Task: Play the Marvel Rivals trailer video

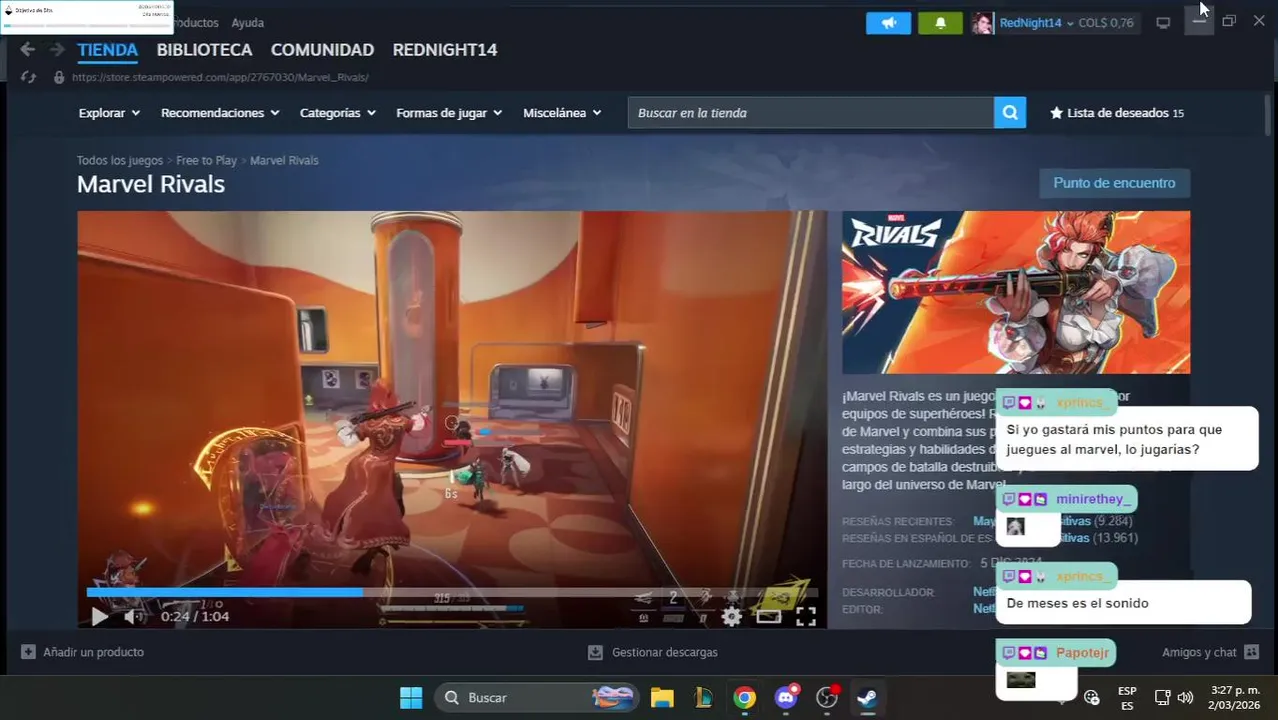Action: point(99,617)
